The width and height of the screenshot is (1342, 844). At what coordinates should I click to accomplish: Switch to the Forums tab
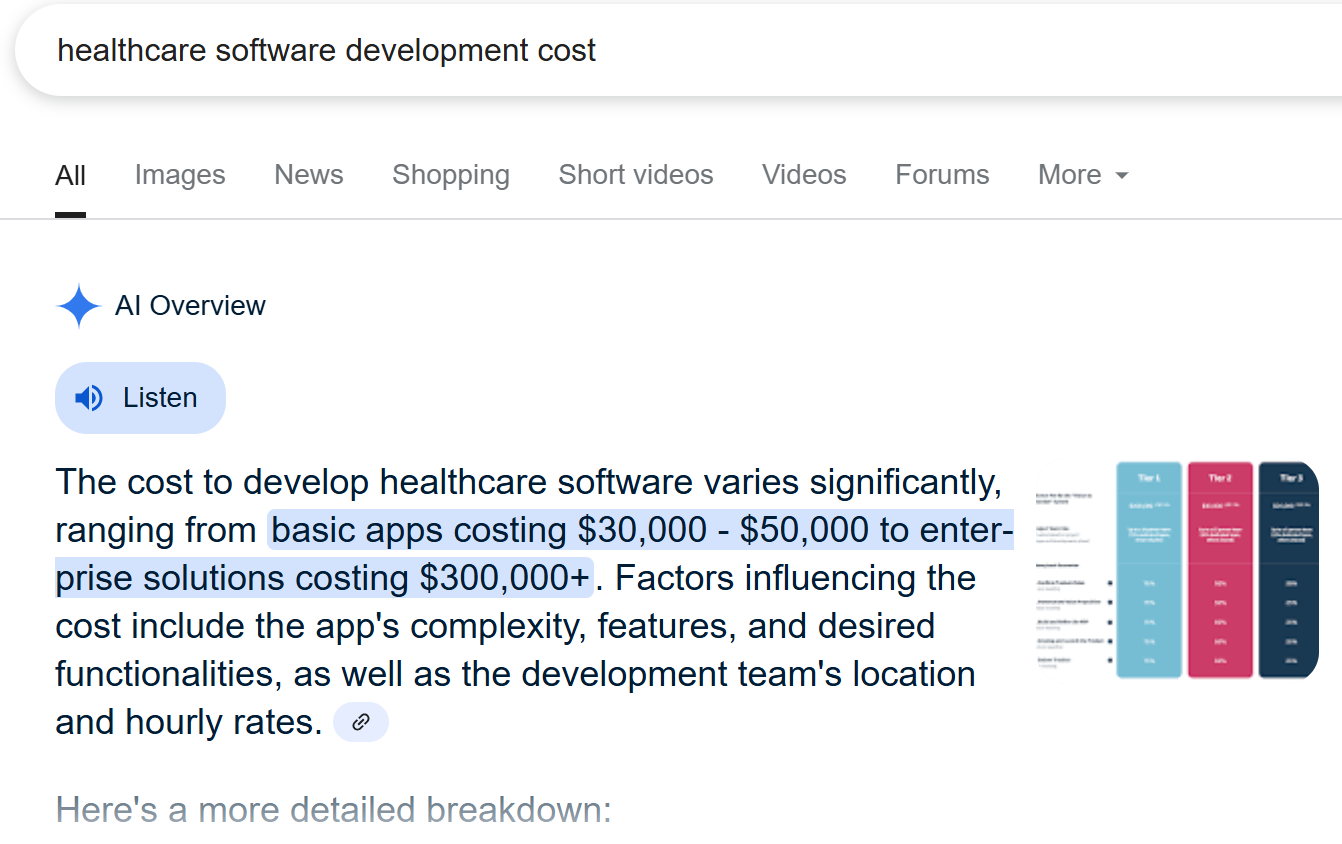tap(942, 175)
